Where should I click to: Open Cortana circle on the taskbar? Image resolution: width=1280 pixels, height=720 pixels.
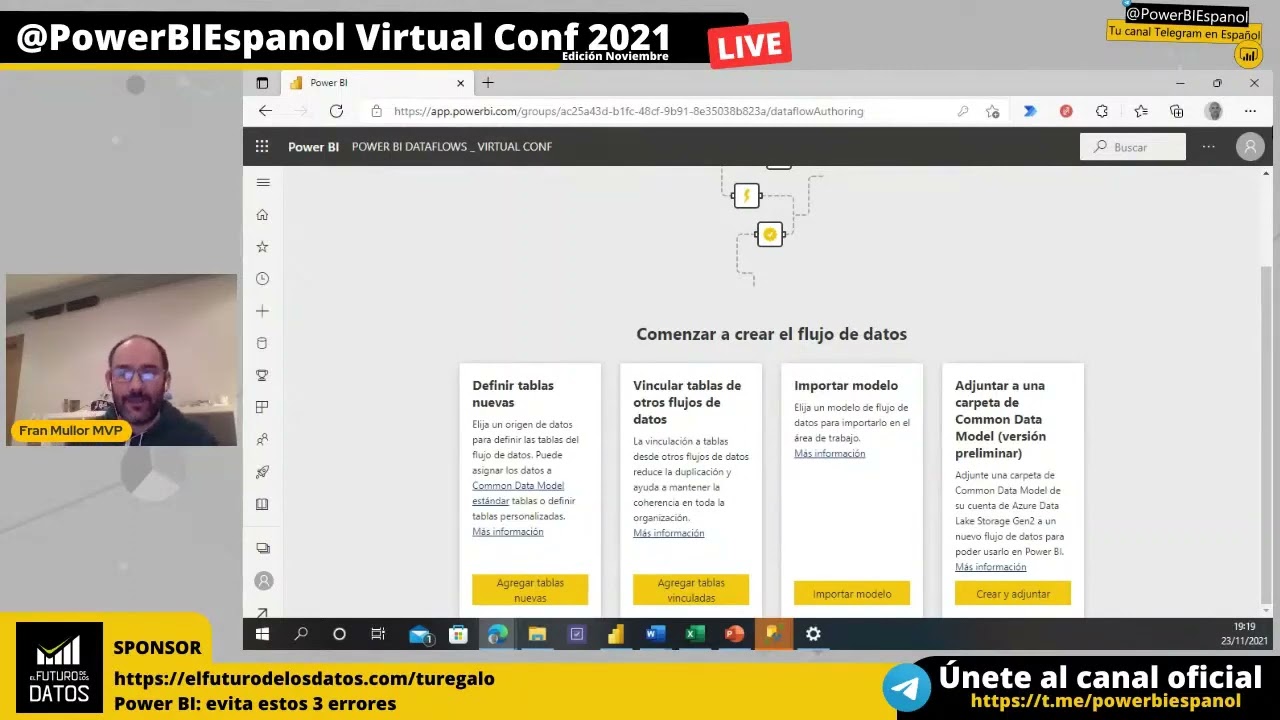pos(339,634)
